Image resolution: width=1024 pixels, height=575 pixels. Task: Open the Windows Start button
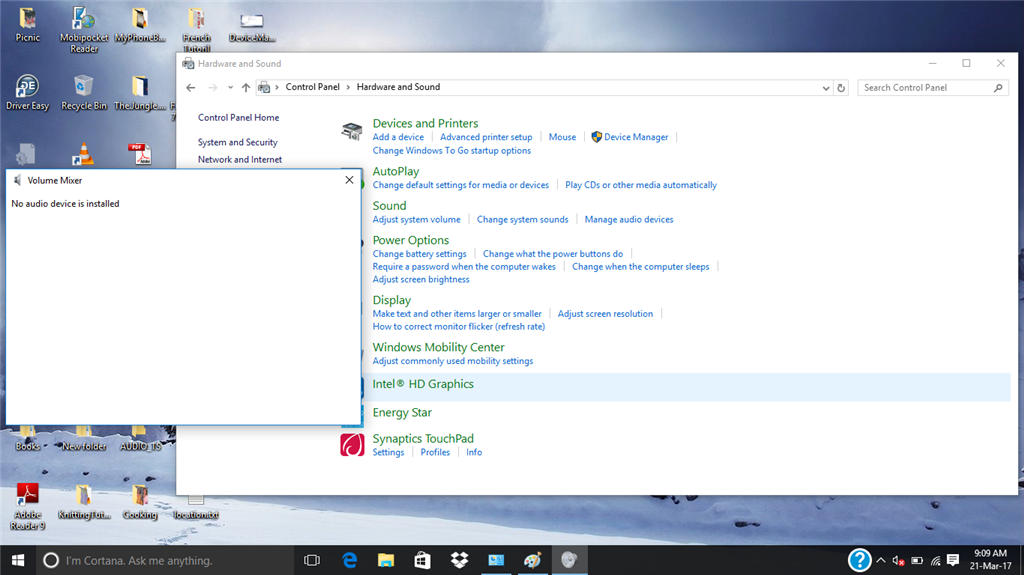click(x=18, y=561)
